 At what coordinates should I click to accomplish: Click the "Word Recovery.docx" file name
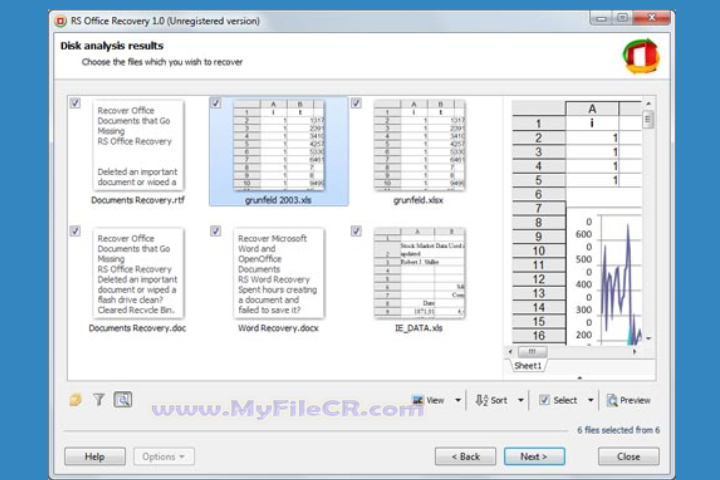click(278, 328)
